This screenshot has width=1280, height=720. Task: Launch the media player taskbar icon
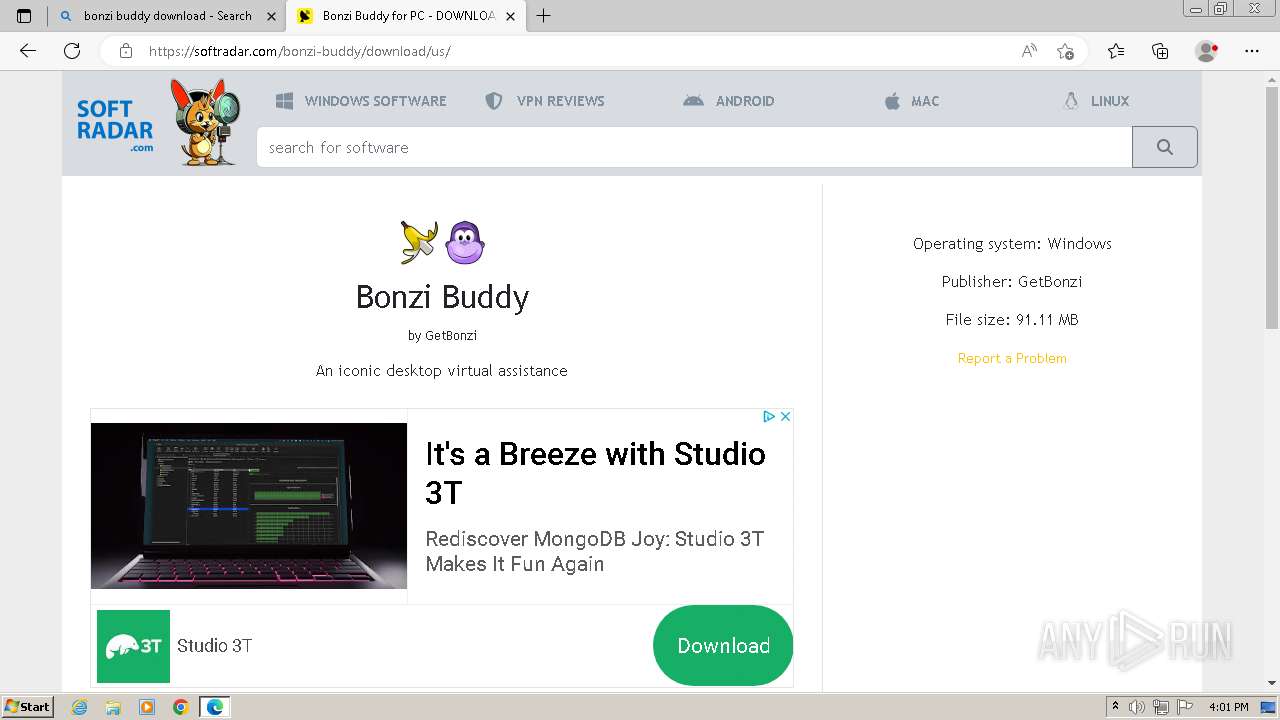pyautogui.click(x=147, y=707)
